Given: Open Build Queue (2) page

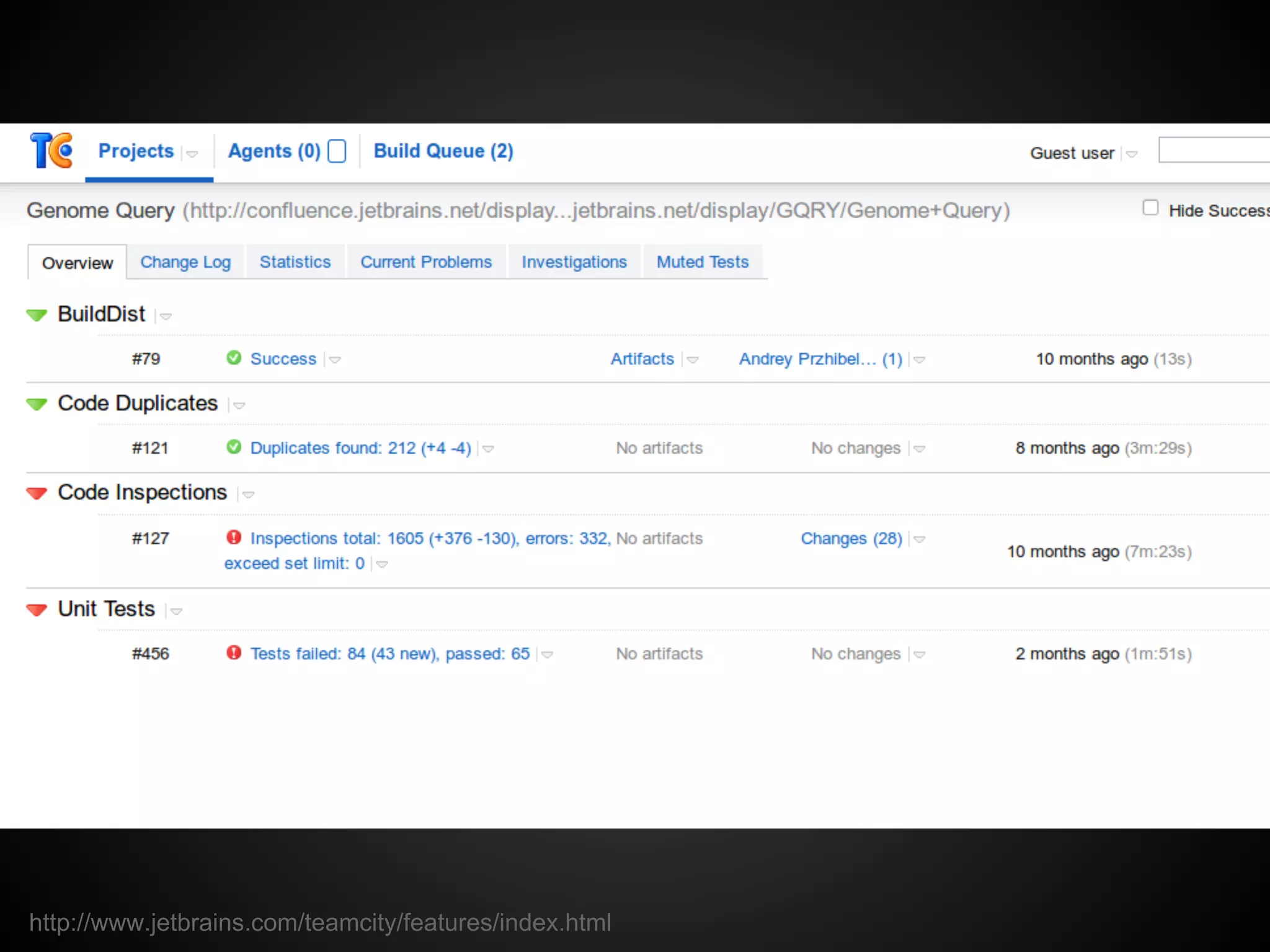Looking at the screenshot, I should tap(443, 151).
